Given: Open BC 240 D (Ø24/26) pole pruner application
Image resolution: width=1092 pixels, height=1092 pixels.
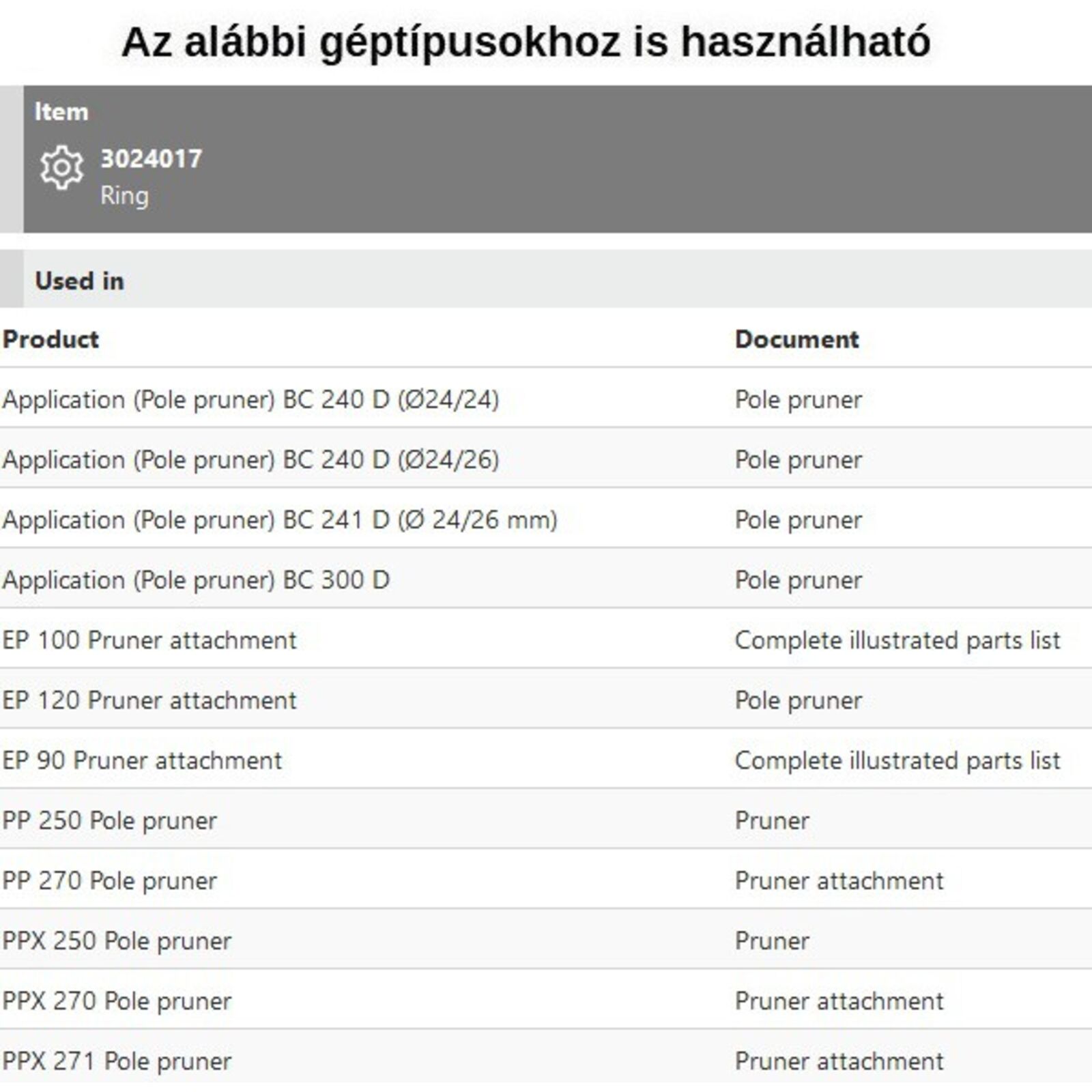Looking at the screenshot, I should coord(250,459).
